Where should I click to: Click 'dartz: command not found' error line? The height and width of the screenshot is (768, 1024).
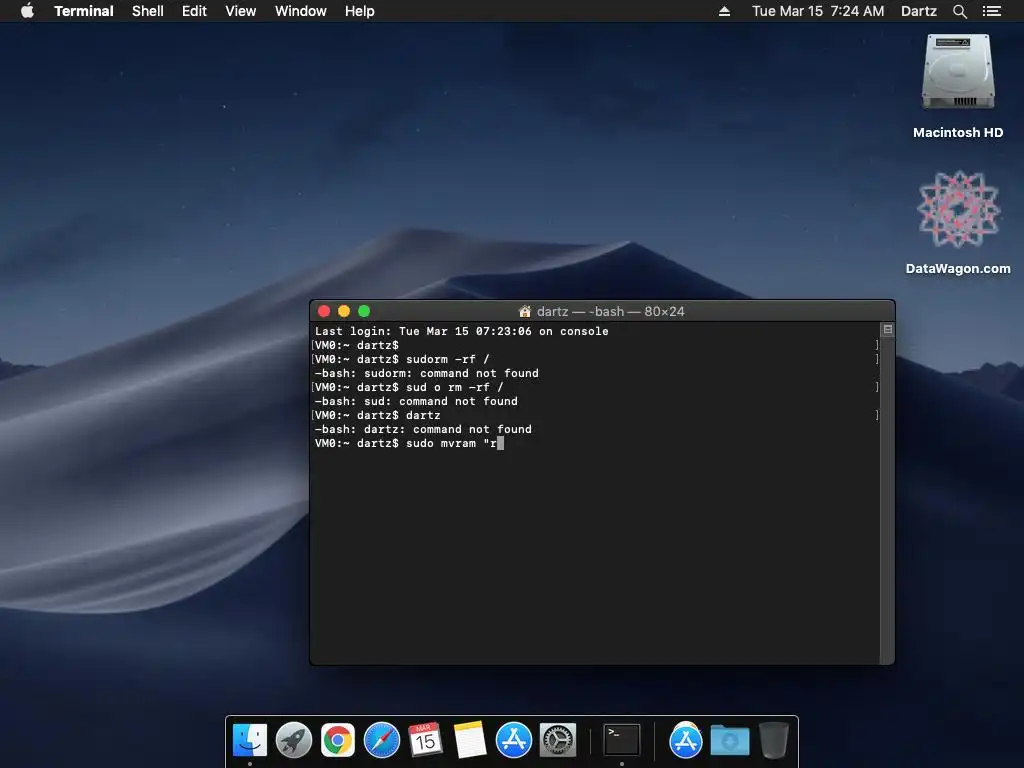click(x=423, y=429)
